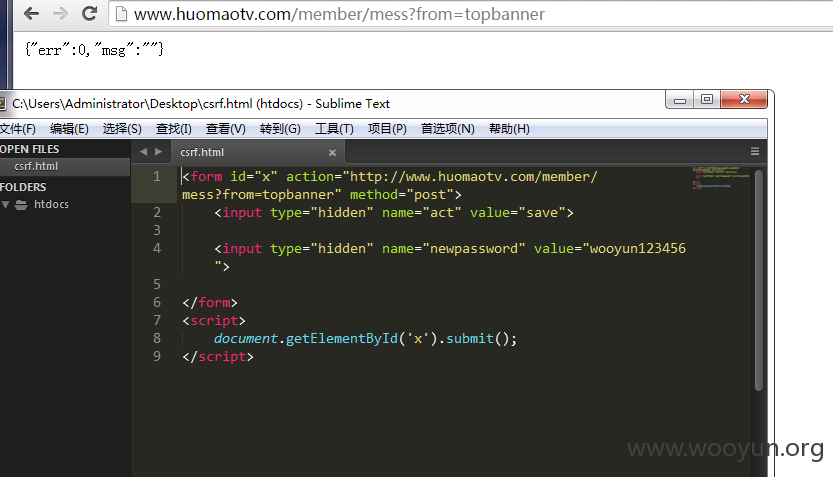Image resolution: width=833 pixels, height=477 pixels.
Task: Open the 首选项(N) menu
Action: pos(447,129)
